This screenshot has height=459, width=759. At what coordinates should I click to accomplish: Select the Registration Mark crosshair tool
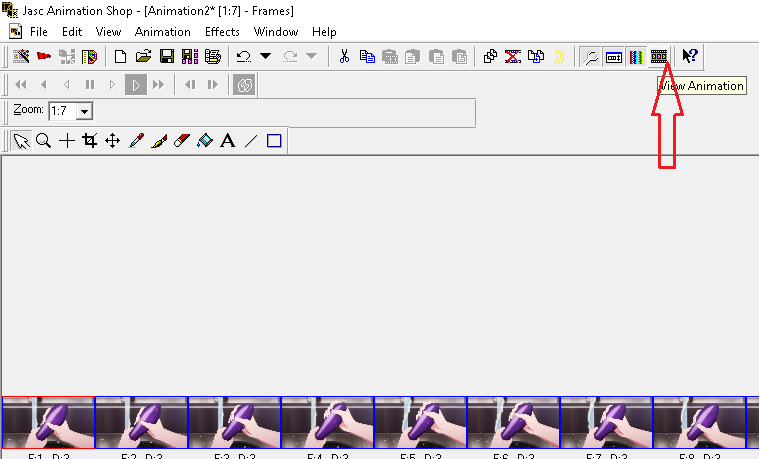[x=67, y=141]
